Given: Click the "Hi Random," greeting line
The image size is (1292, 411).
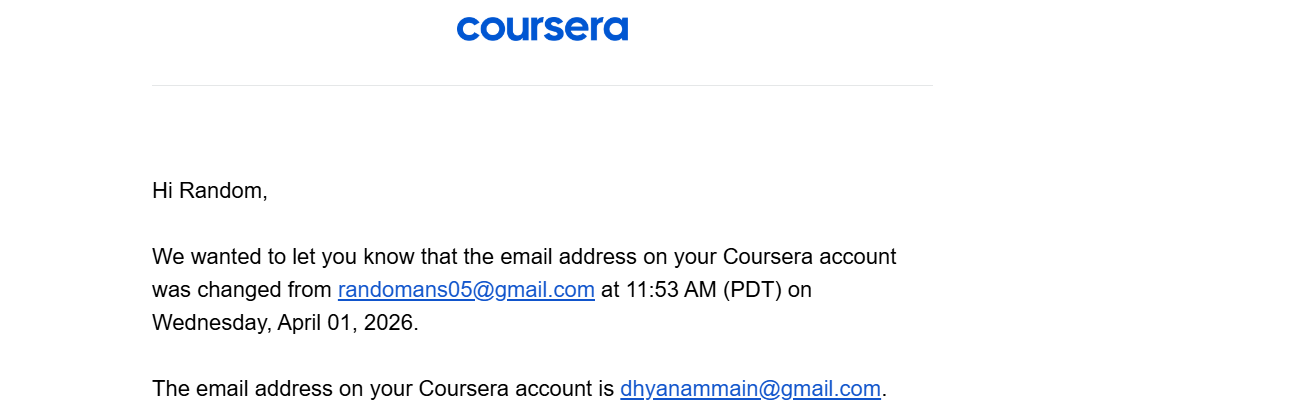Looking at the screenshot, I should pyautogui.click(x=209, y=190).
